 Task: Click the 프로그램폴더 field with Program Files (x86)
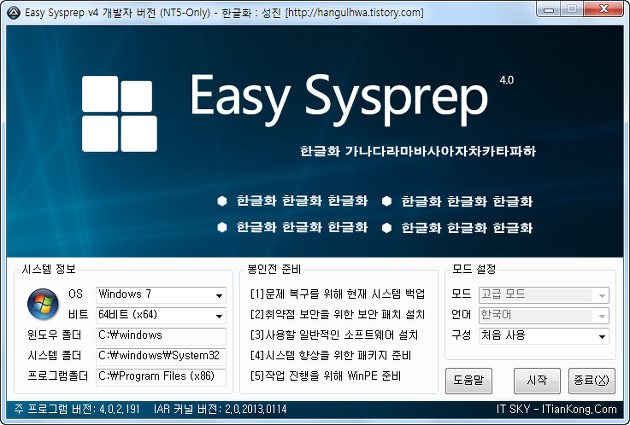[161, 377]
